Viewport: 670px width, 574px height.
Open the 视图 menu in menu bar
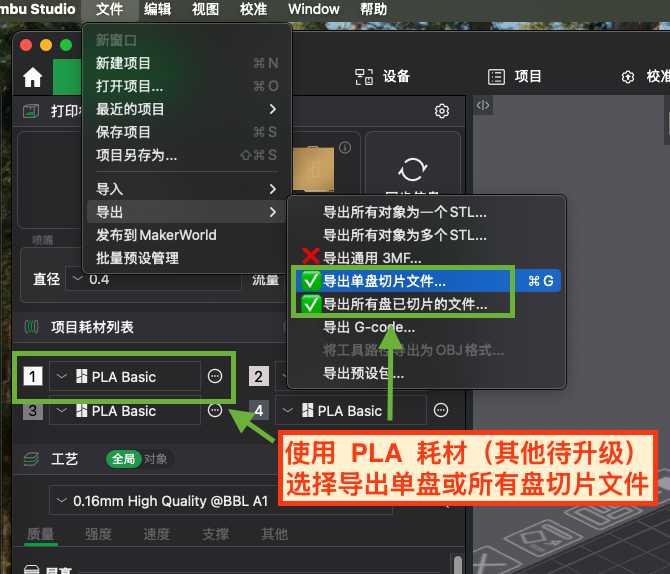205,9
